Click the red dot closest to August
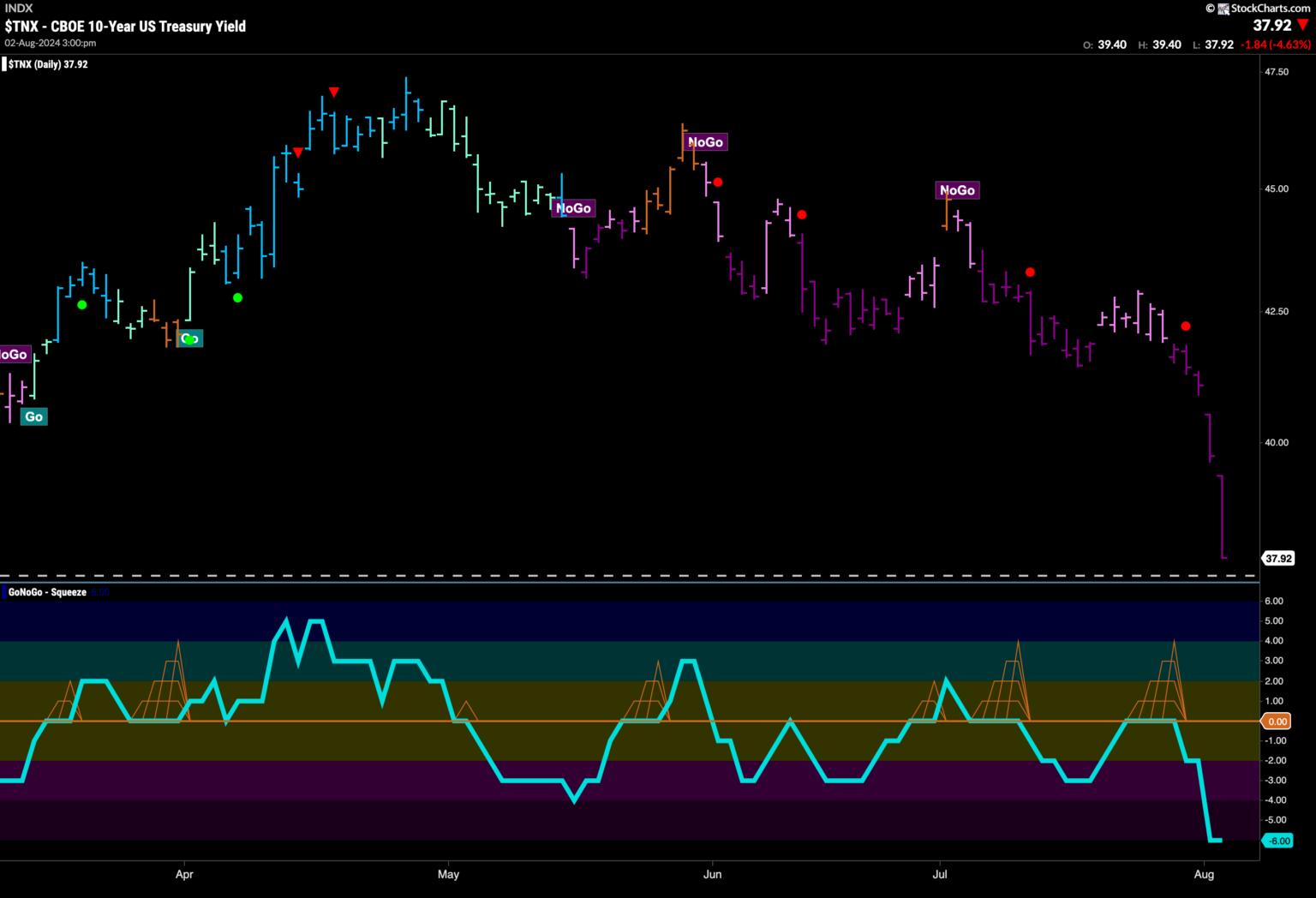The image size is (1316, 898). pos(1185,326)
